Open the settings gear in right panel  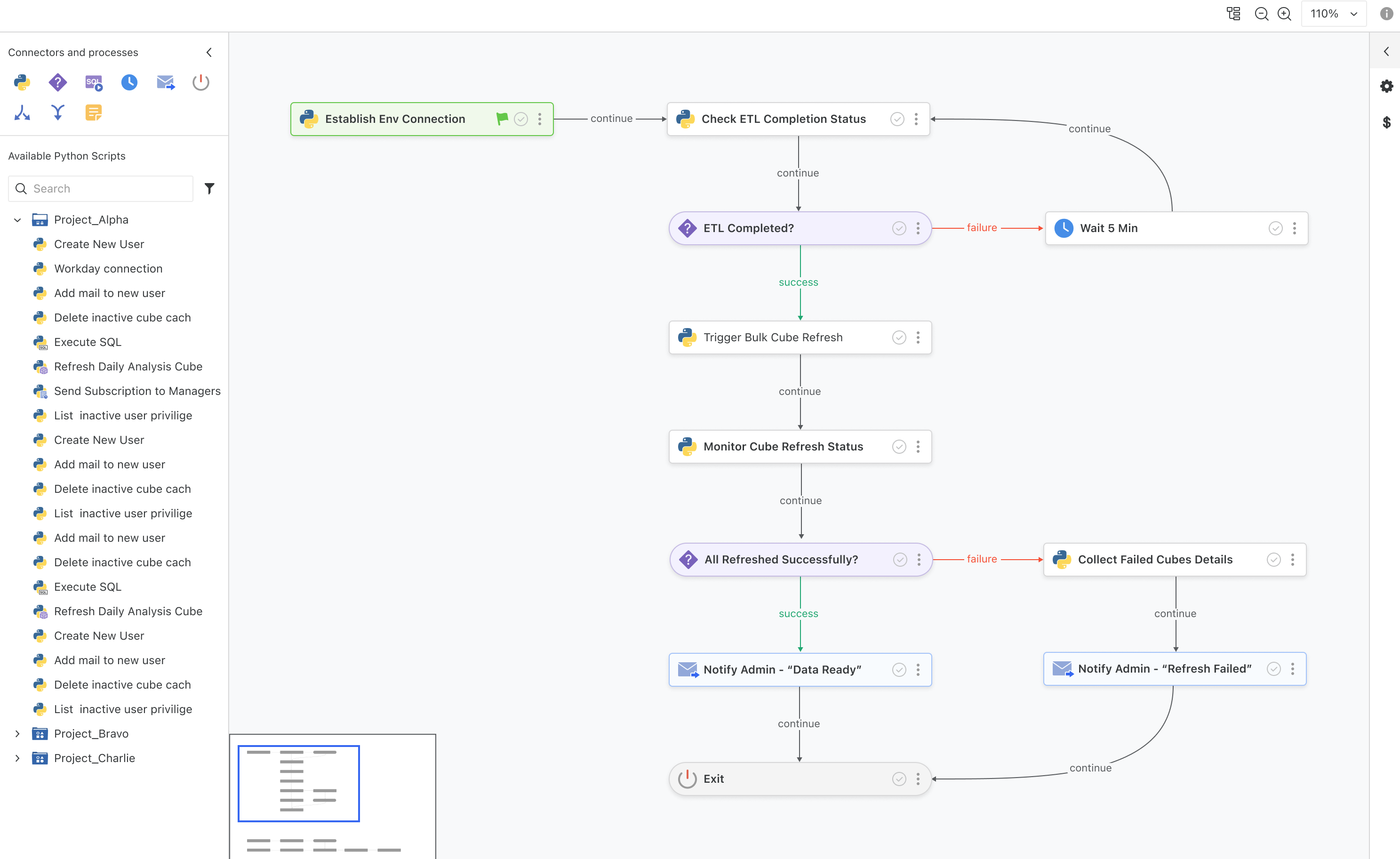(x=1387, y=86)
